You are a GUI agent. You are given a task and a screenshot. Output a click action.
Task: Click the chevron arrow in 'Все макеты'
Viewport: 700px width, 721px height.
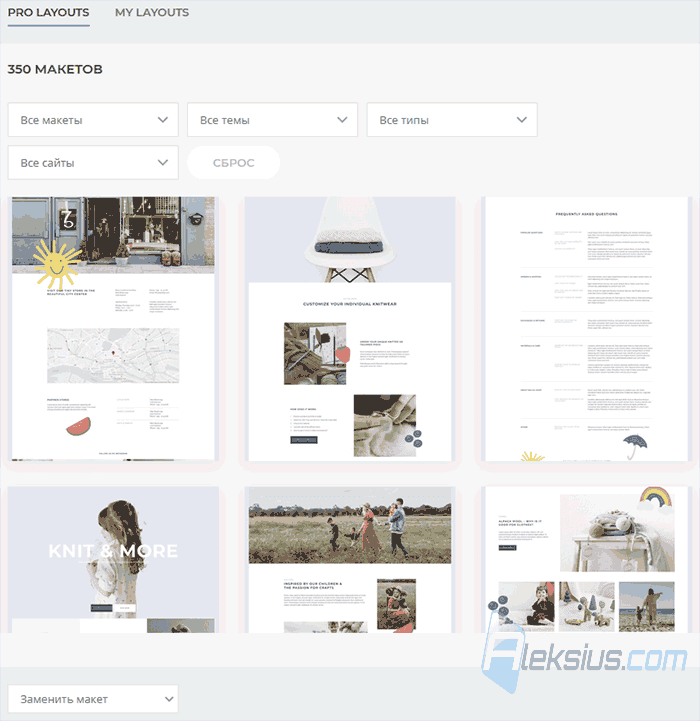(x=163, y=120)
